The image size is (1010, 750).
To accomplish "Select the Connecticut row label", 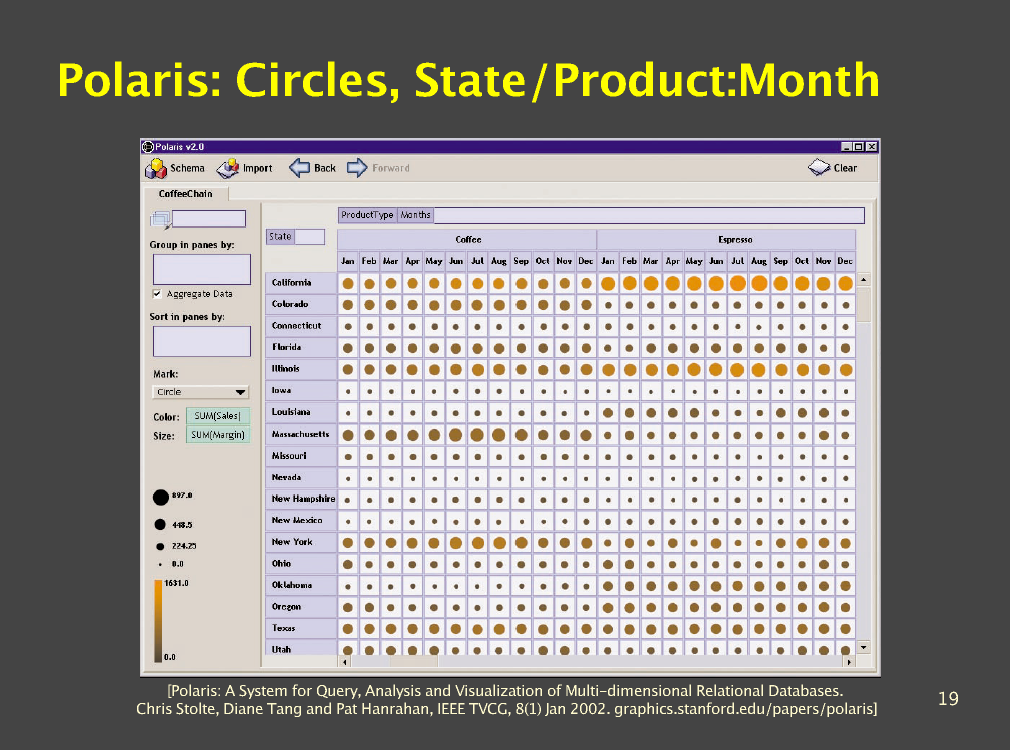I will coord(301,326).
